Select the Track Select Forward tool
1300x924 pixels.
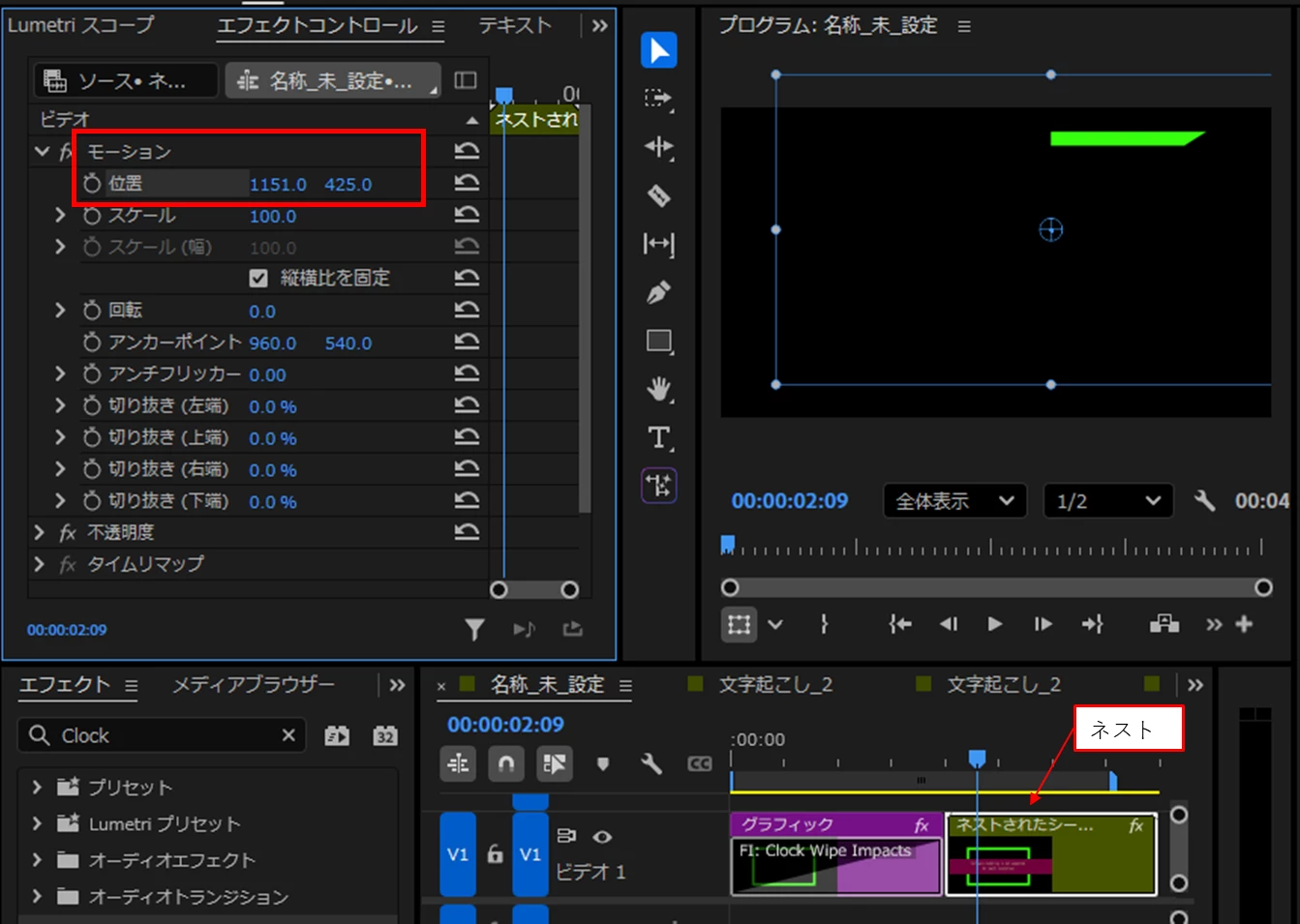point(658,99)
